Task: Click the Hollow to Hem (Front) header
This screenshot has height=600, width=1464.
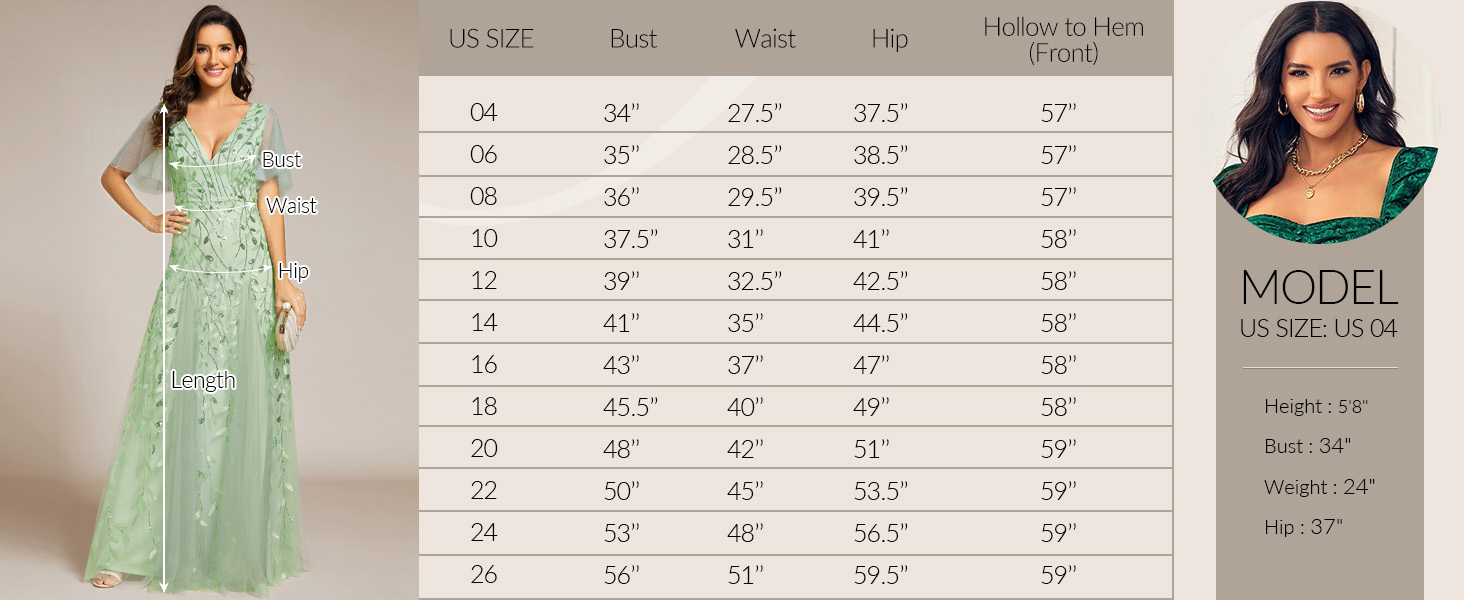Action: pyautogui.click(x=1062, y=40)
